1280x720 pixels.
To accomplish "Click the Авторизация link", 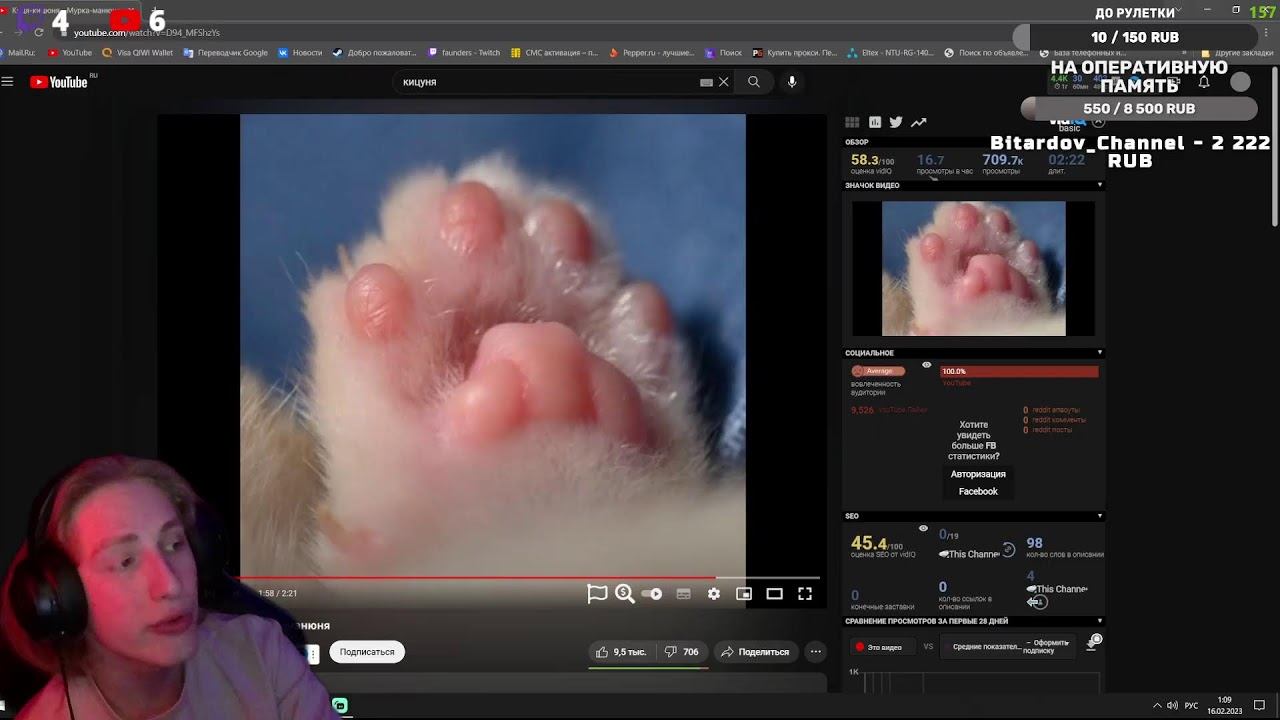I will pyautogui.click(x=978, y=474).
